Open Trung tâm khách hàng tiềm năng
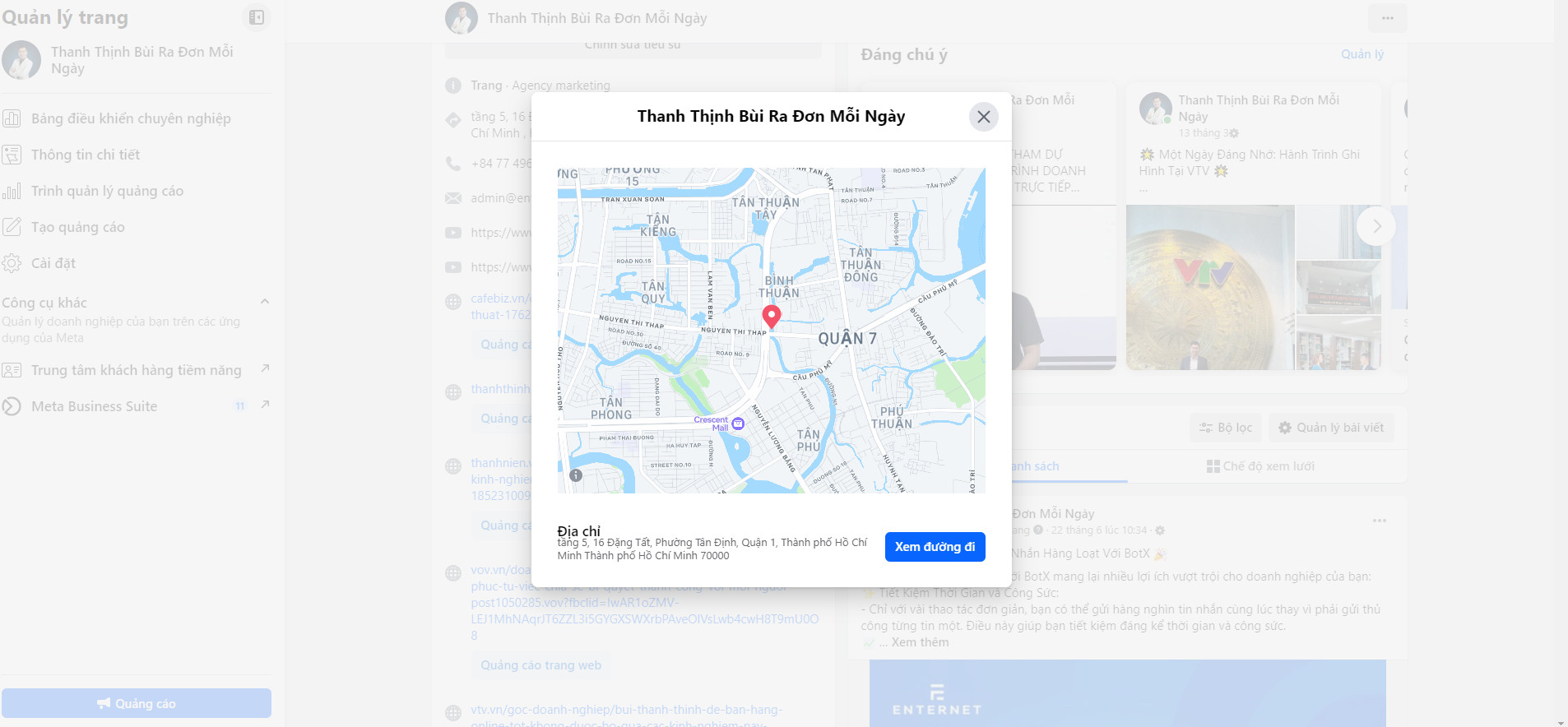This screenshot has height=727, width=1568. pos(137,370)
